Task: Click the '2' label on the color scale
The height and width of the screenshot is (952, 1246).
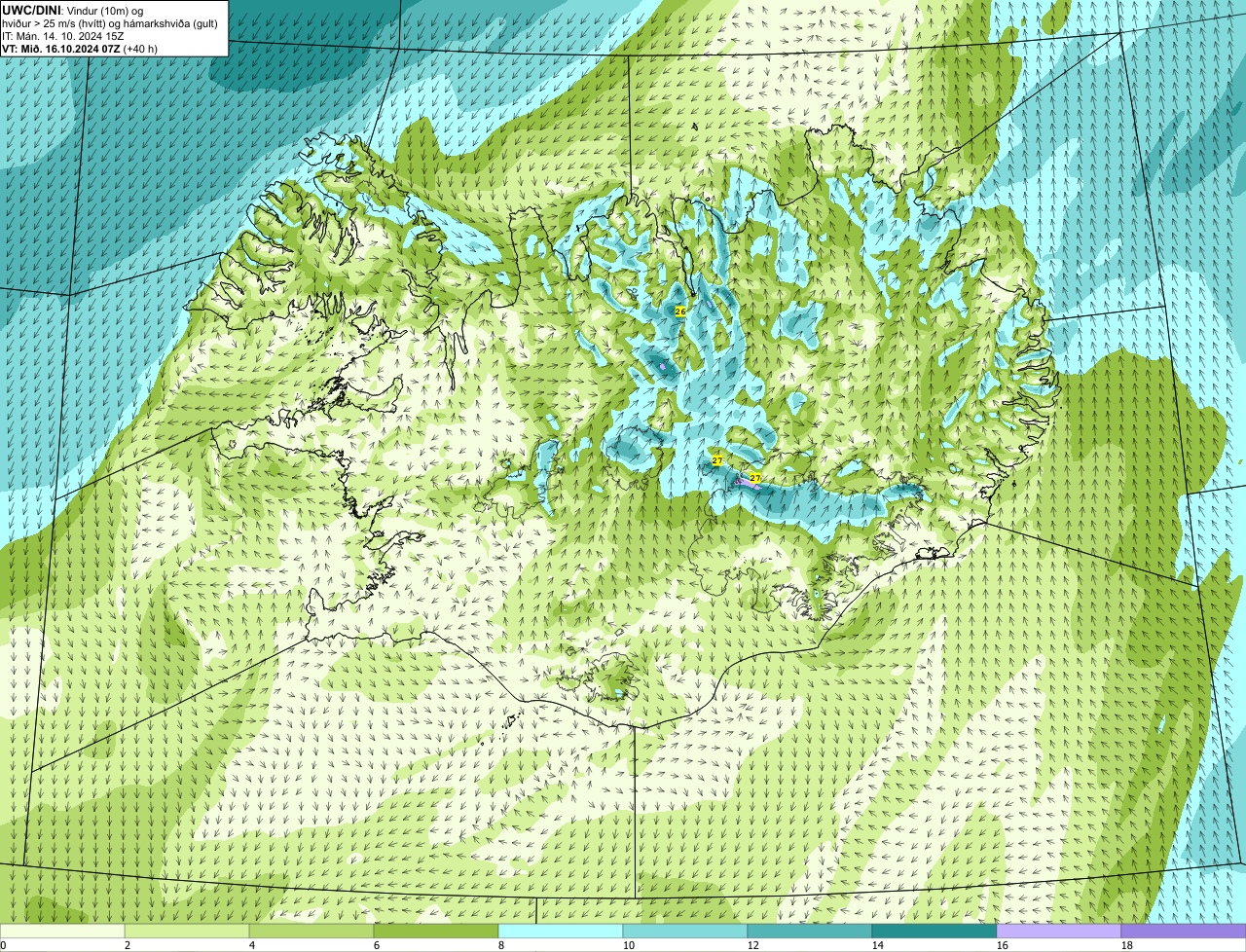Action: 128,945
